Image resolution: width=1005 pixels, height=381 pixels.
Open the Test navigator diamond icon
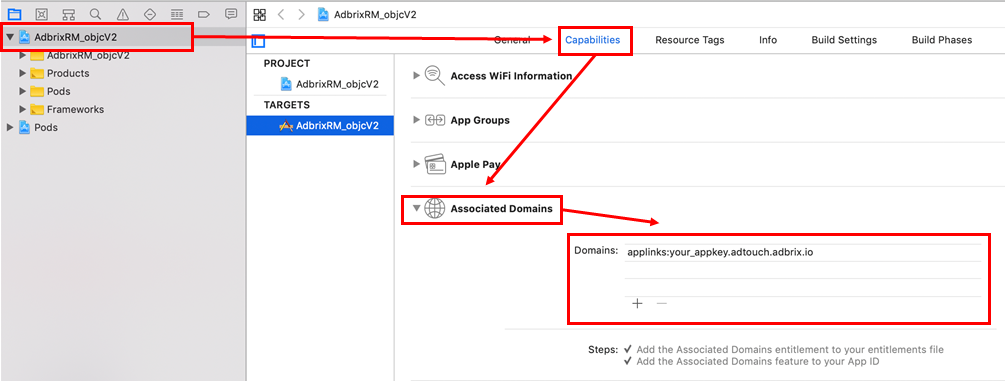(x=150, y=13)
